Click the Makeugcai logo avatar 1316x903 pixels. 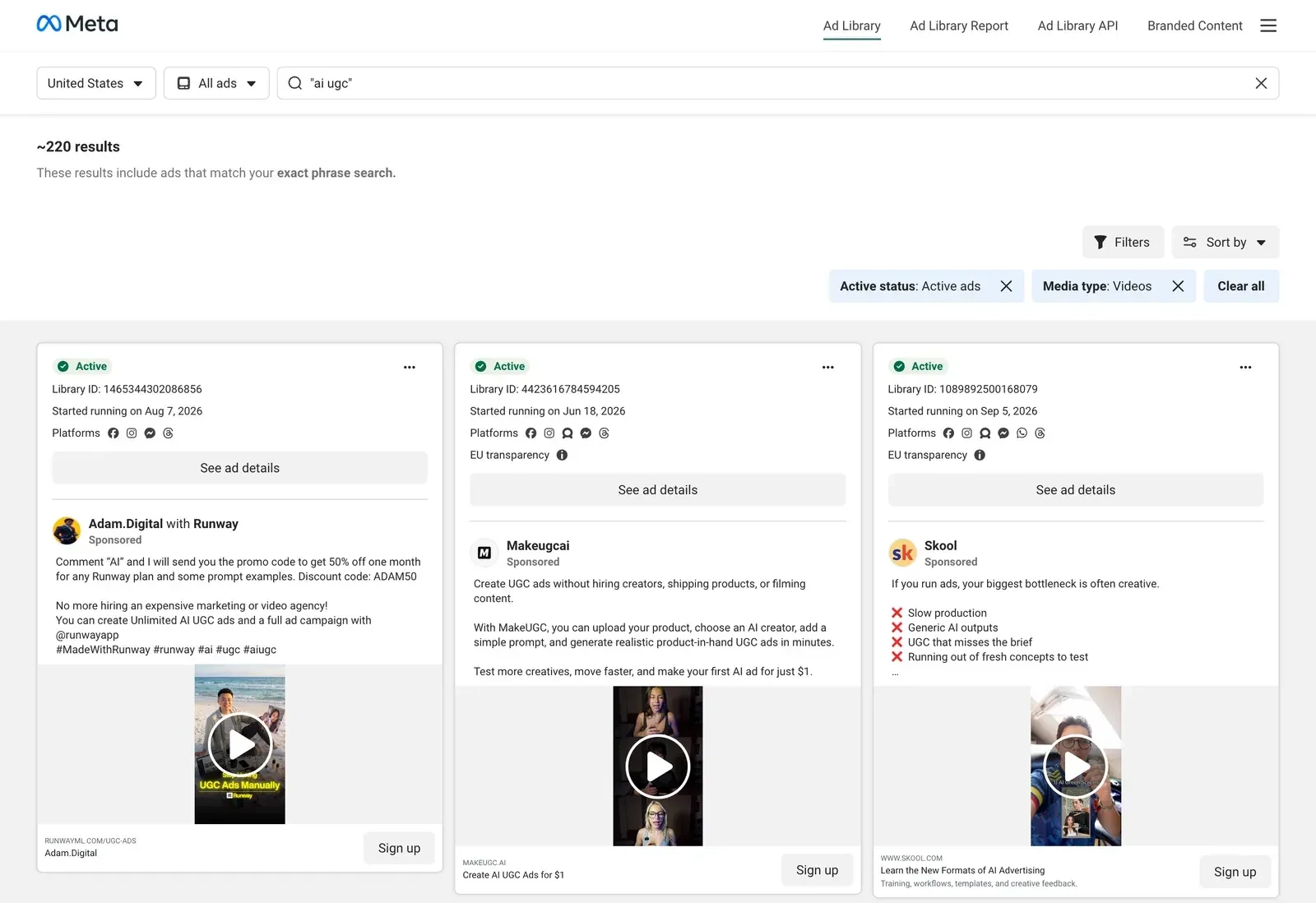click(484, 553)
